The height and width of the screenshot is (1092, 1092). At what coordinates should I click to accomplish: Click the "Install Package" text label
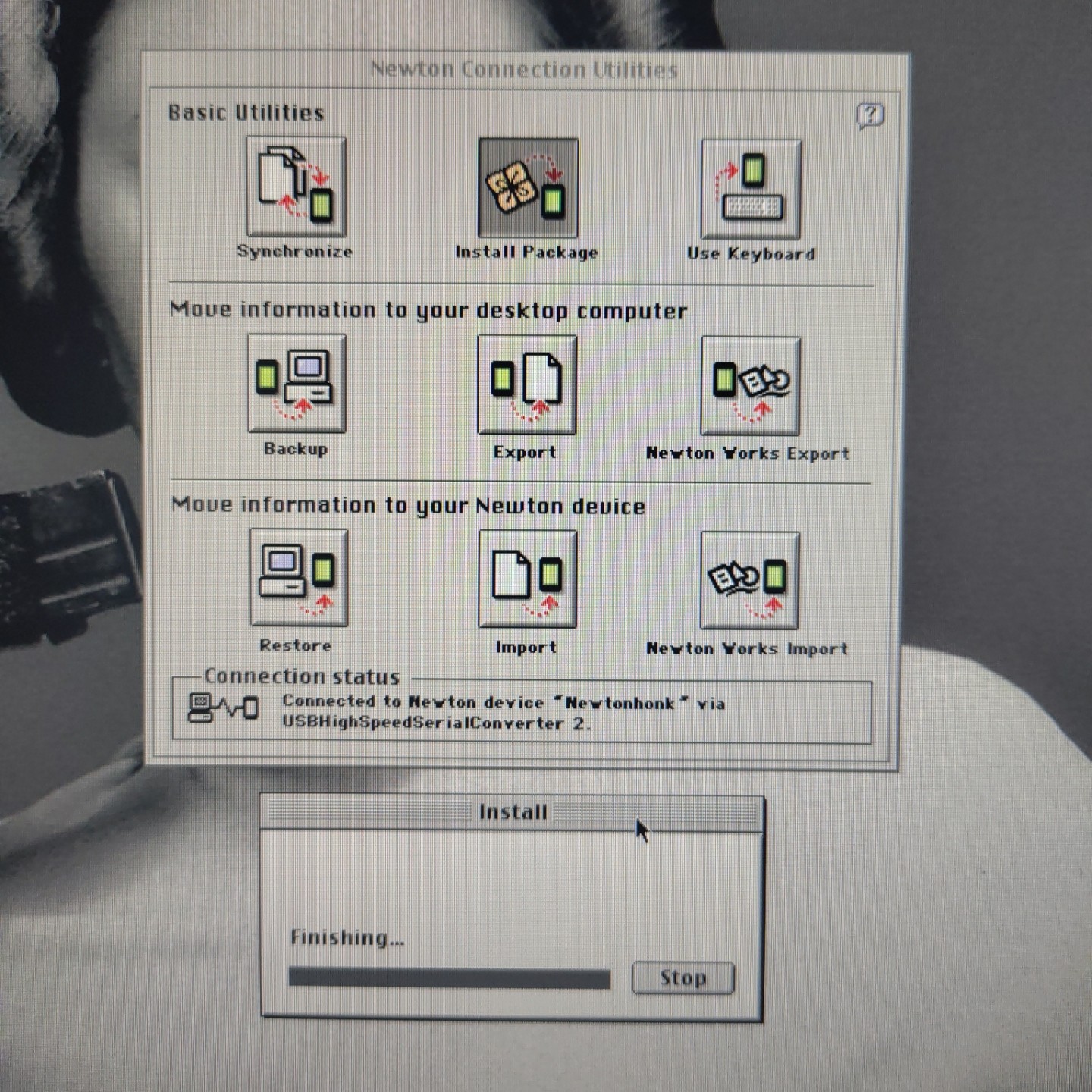coord(526,253)
